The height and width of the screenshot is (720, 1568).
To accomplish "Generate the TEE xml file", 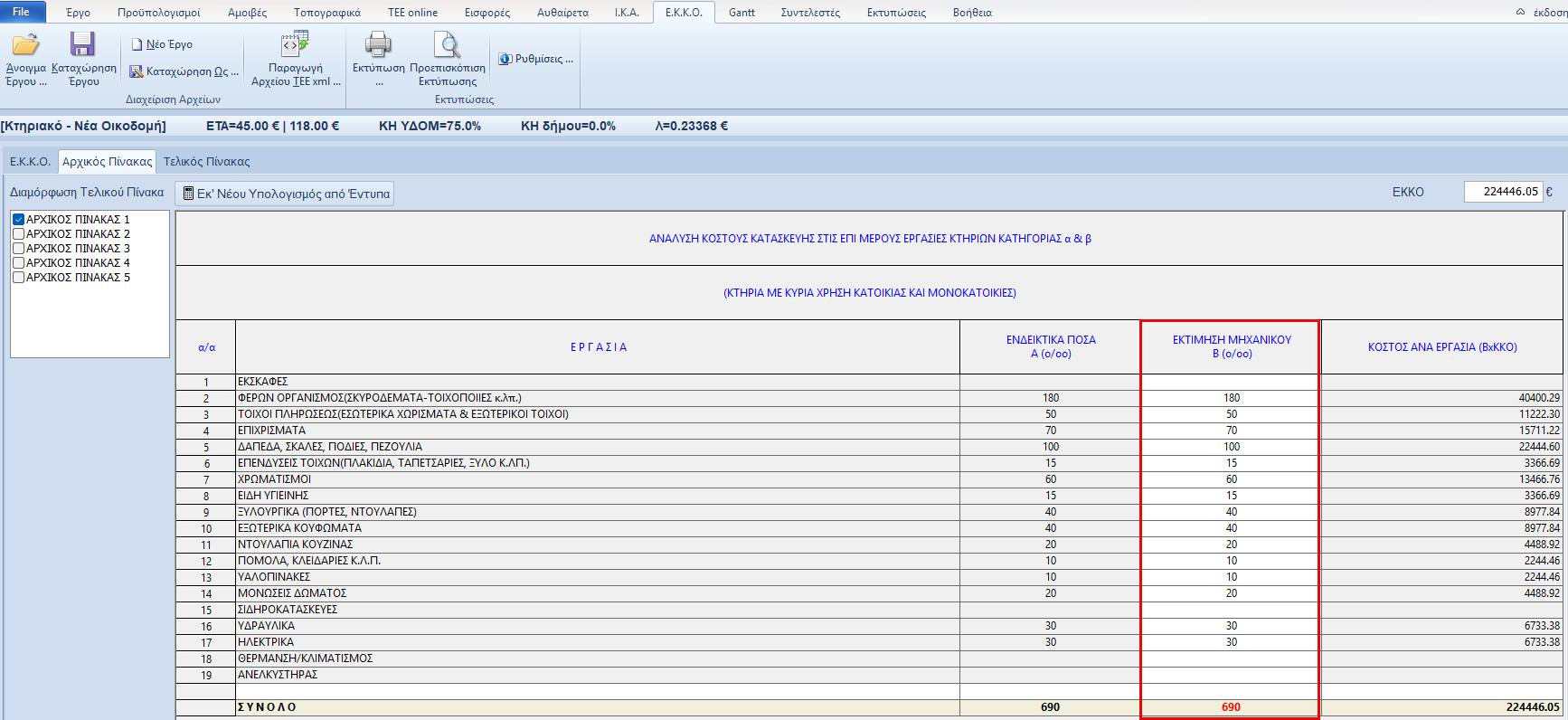I will click(295, 45).
